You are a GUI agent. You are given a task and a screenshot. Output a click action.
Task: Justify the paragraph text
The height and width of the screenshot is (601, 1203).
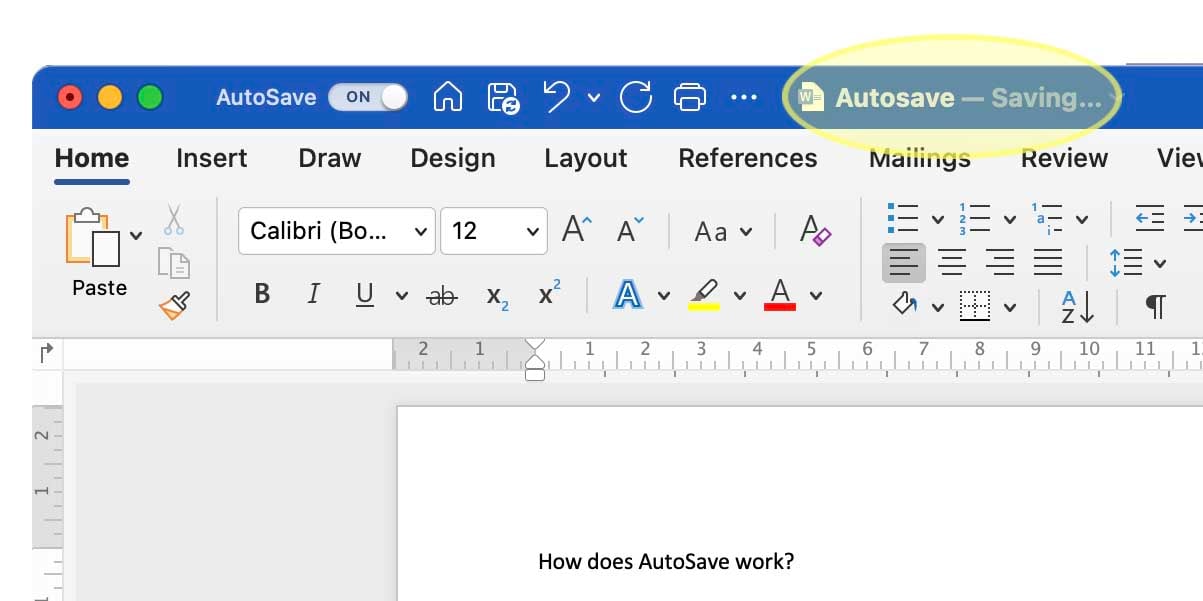1047,263
